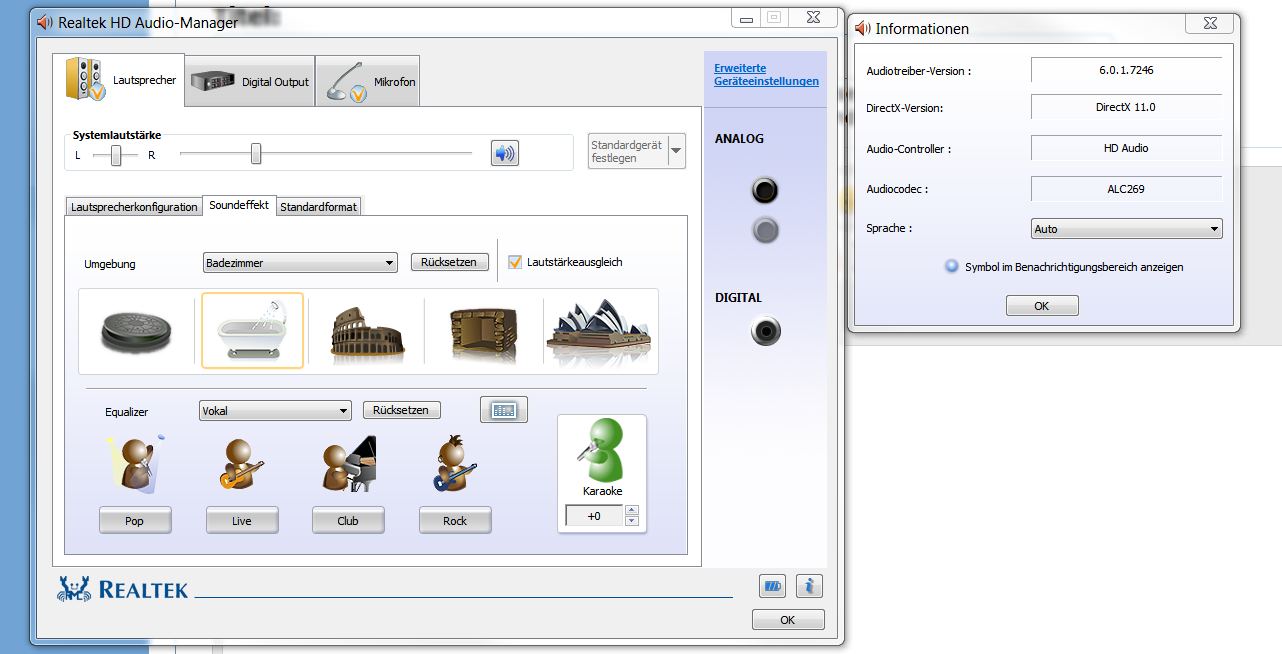Viewport: 1282px width, 654px height.
Task: Toggle the Lautstärkeausgleich checkbox
Action: pos(515,262)
